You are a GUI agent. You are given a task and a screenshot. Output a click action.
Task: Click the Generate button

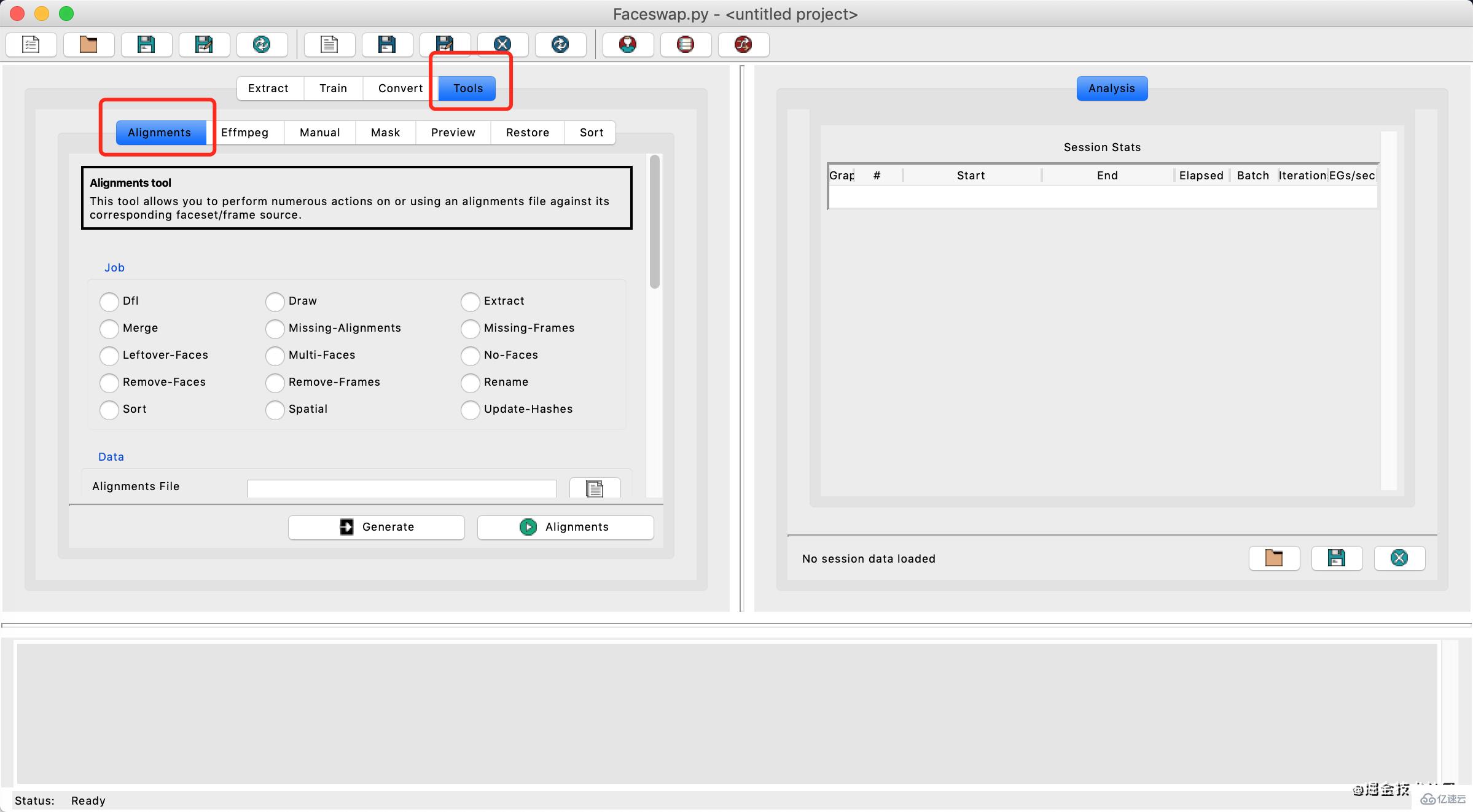(376, 526)
